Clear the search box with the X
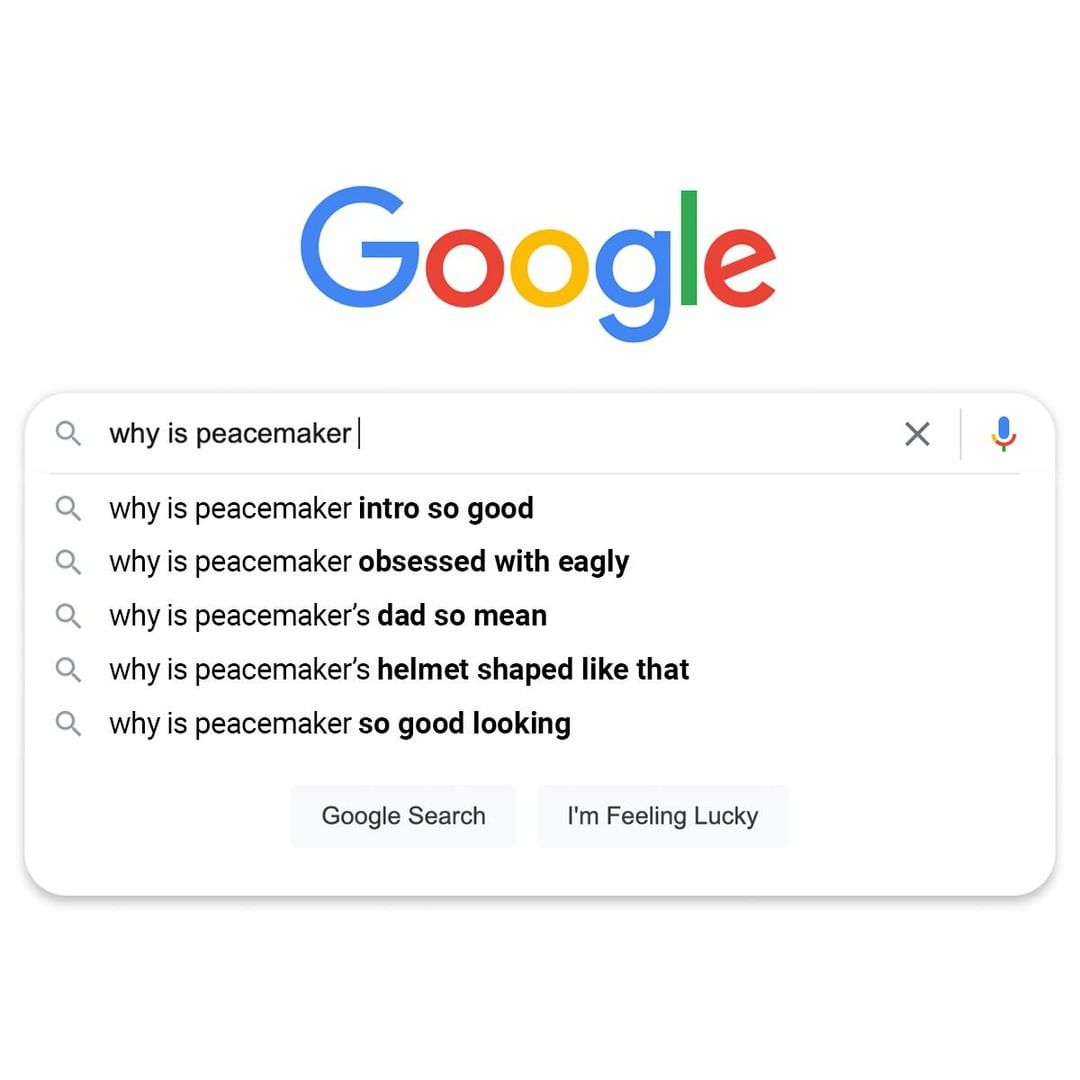The height and width of the screenshot is (1080, 1080). tap(917, 434)
